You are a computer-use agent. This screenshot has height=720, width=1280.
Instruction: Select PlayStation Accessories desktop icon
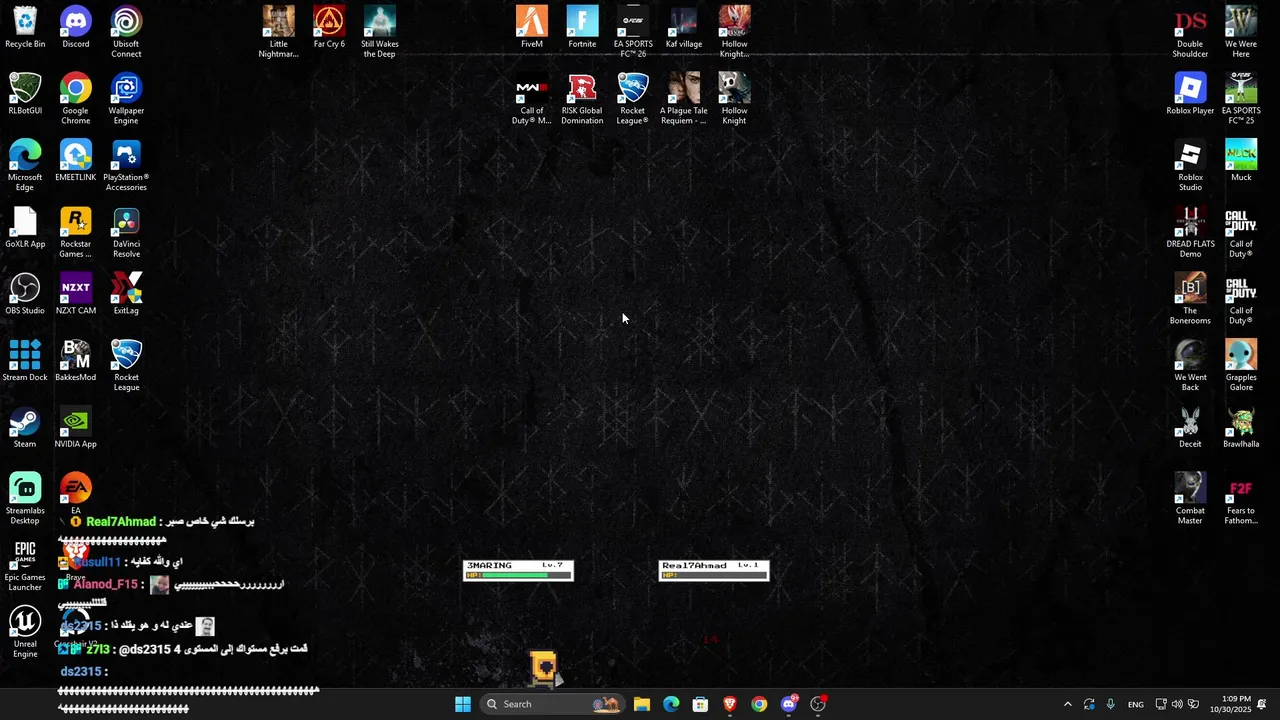[126, 166]
